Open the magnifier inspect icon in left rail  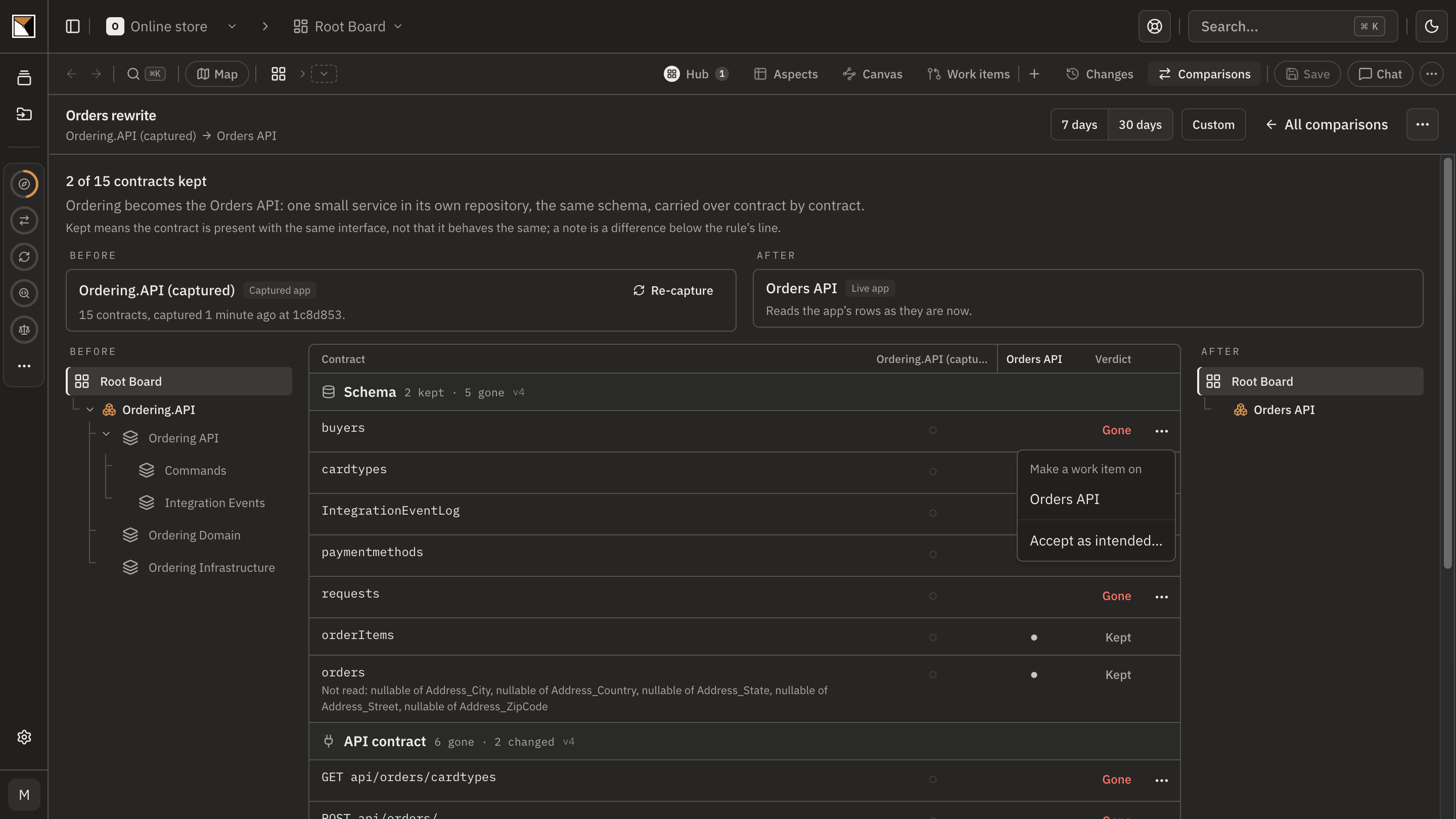(24, 293)
